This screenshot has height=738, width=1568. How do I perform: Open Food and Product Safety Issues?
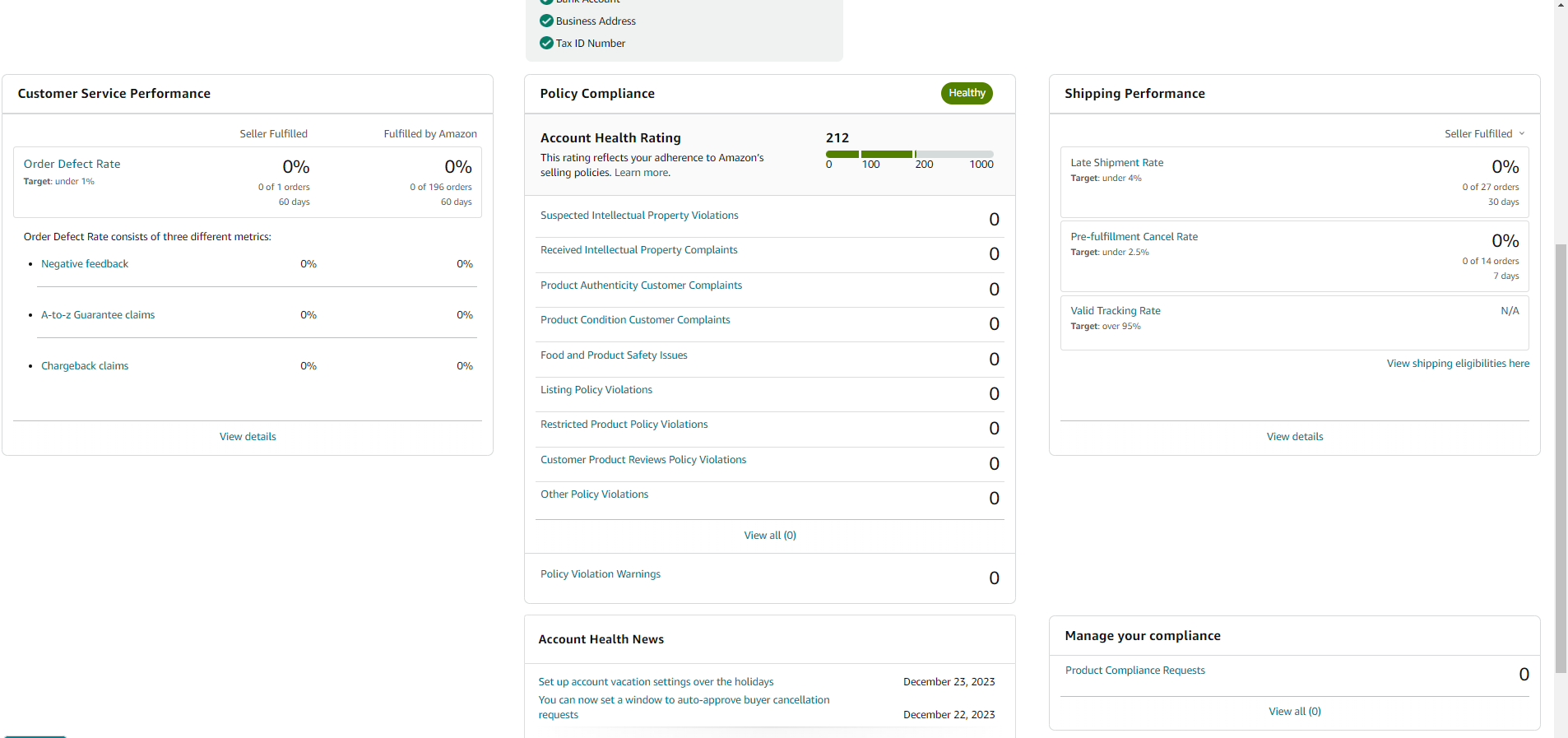tap(614, 355)
